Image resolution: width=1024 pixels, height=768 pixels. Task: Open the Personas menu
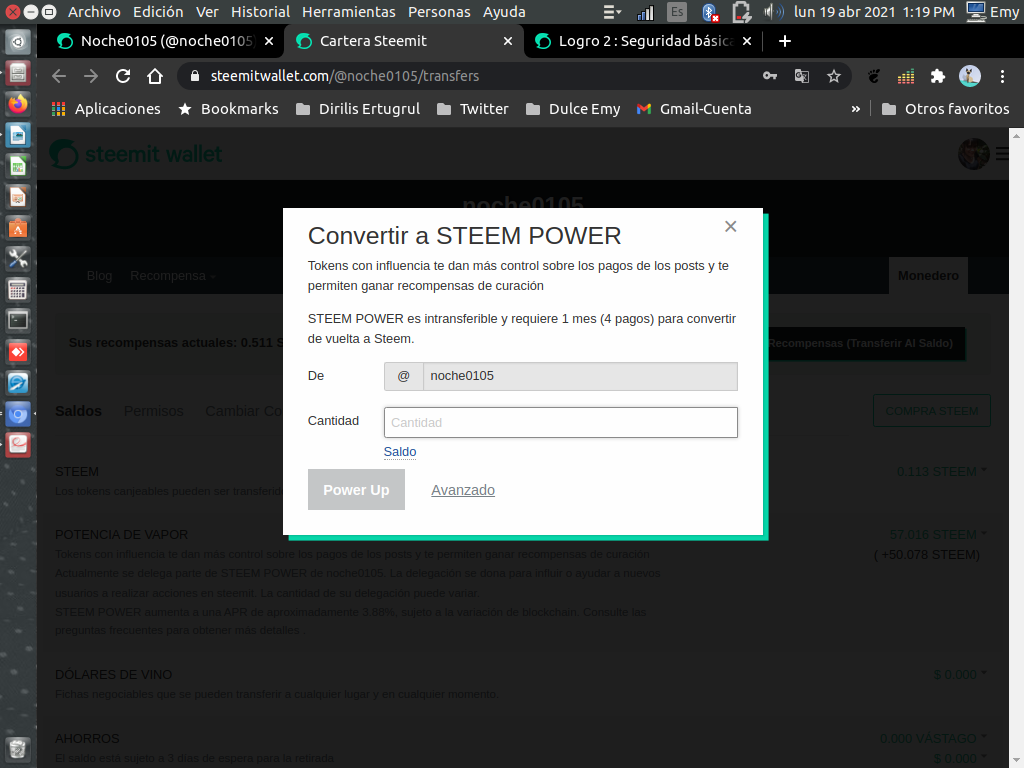click(439, 12)
